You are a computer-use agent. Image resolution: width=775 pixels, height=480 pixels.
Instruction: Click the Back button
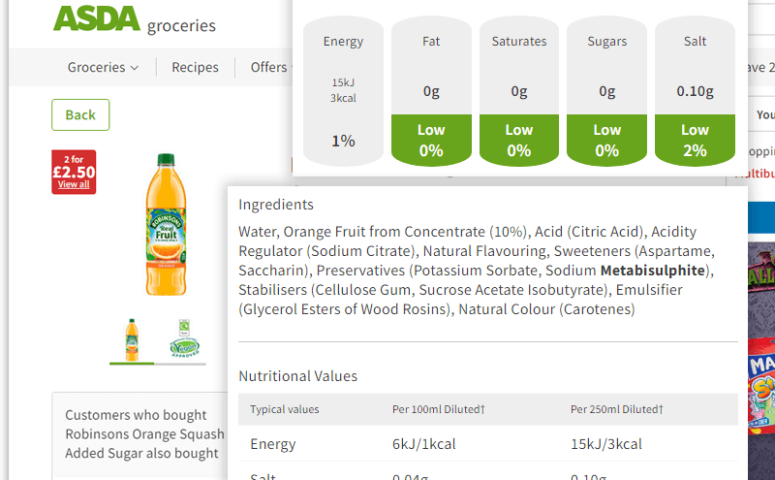click(x=81, y=115)
